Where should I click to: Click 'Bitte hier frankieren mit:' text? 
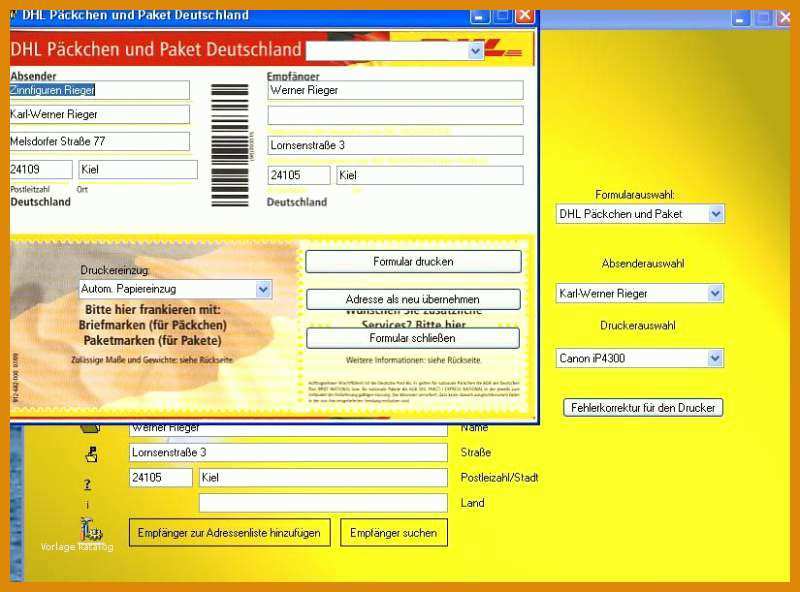[153, 310]
